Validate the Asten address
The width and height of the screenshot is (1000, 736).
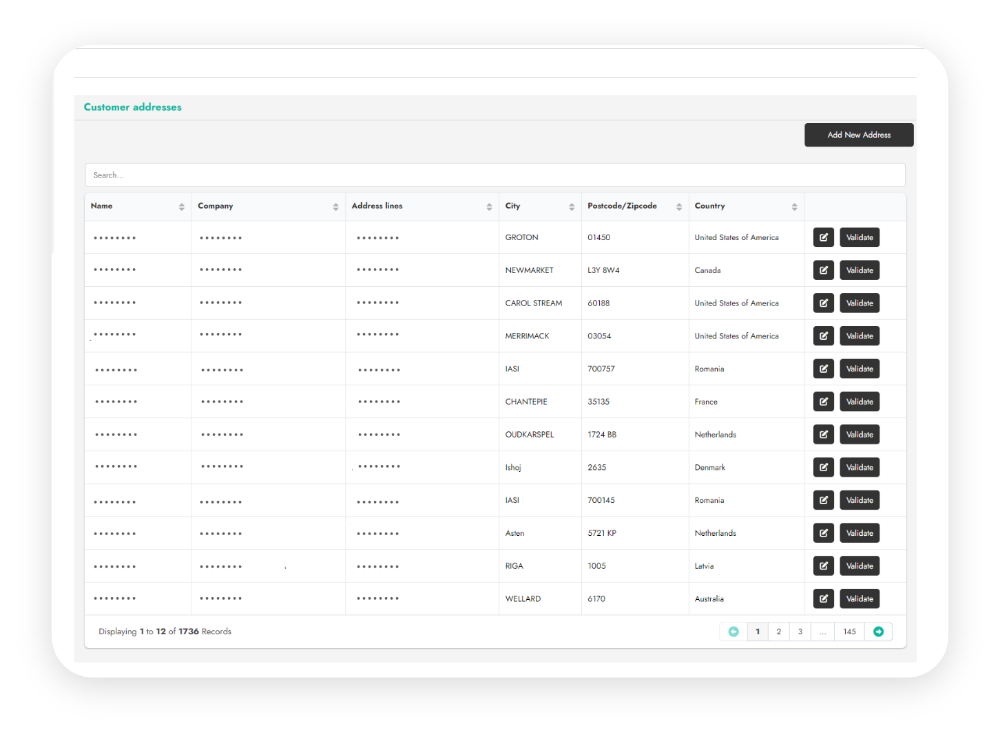click(860, 533)
